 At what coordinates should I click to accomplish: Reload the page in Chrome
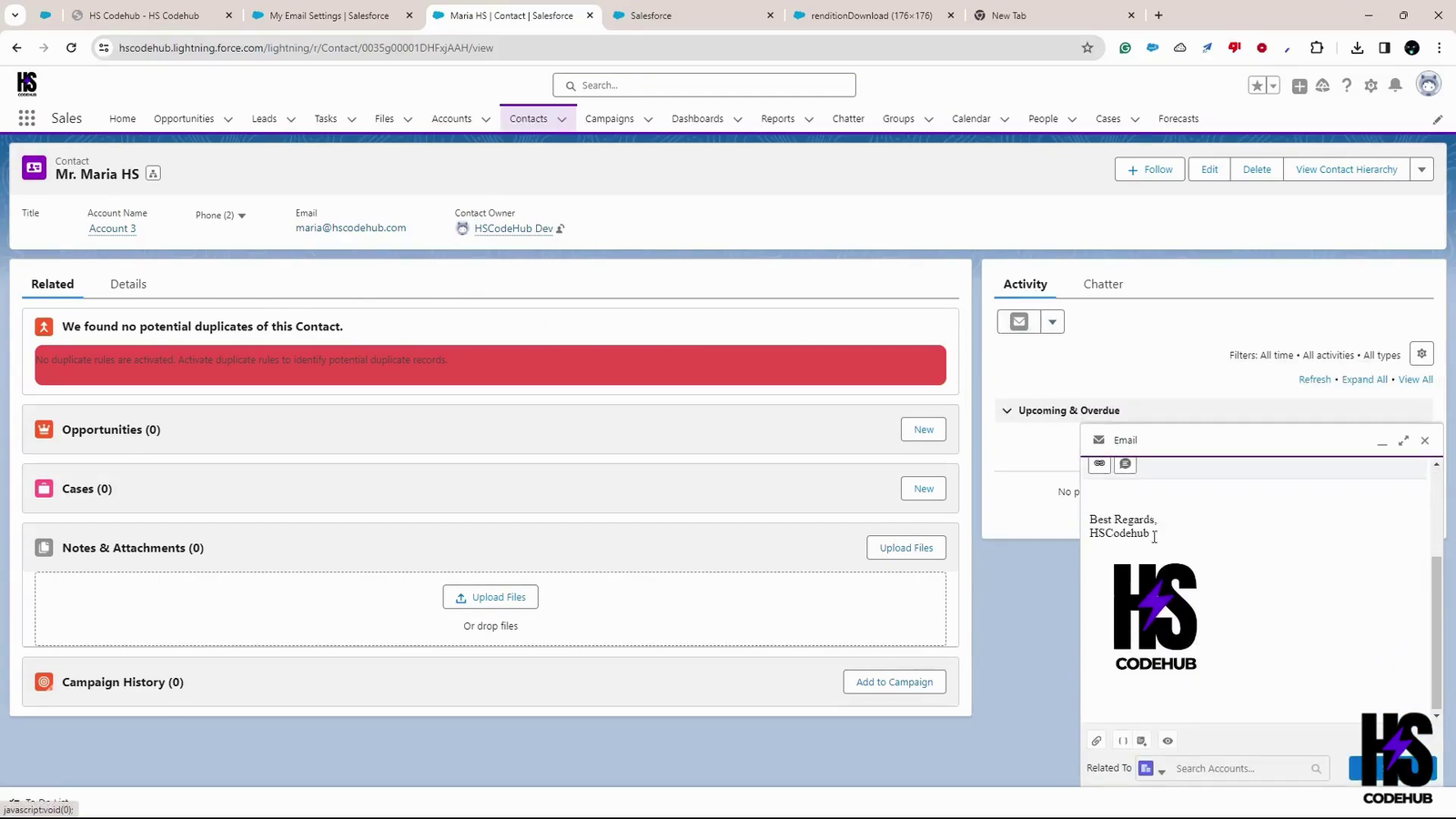pyautogui.click(x=71, y=47)
